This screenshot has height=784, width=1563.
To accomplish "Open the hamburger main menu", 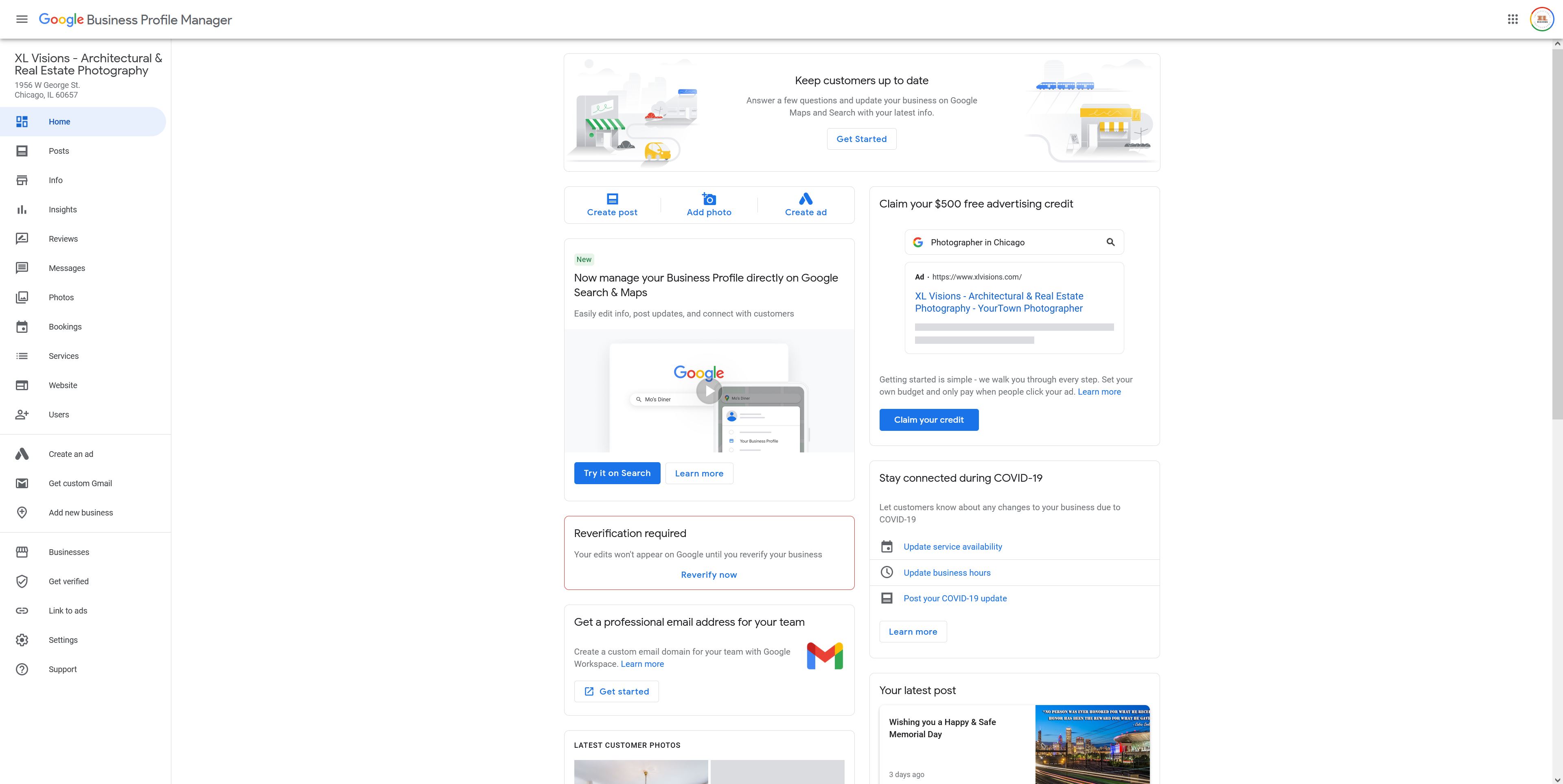I will click(22, 20).
